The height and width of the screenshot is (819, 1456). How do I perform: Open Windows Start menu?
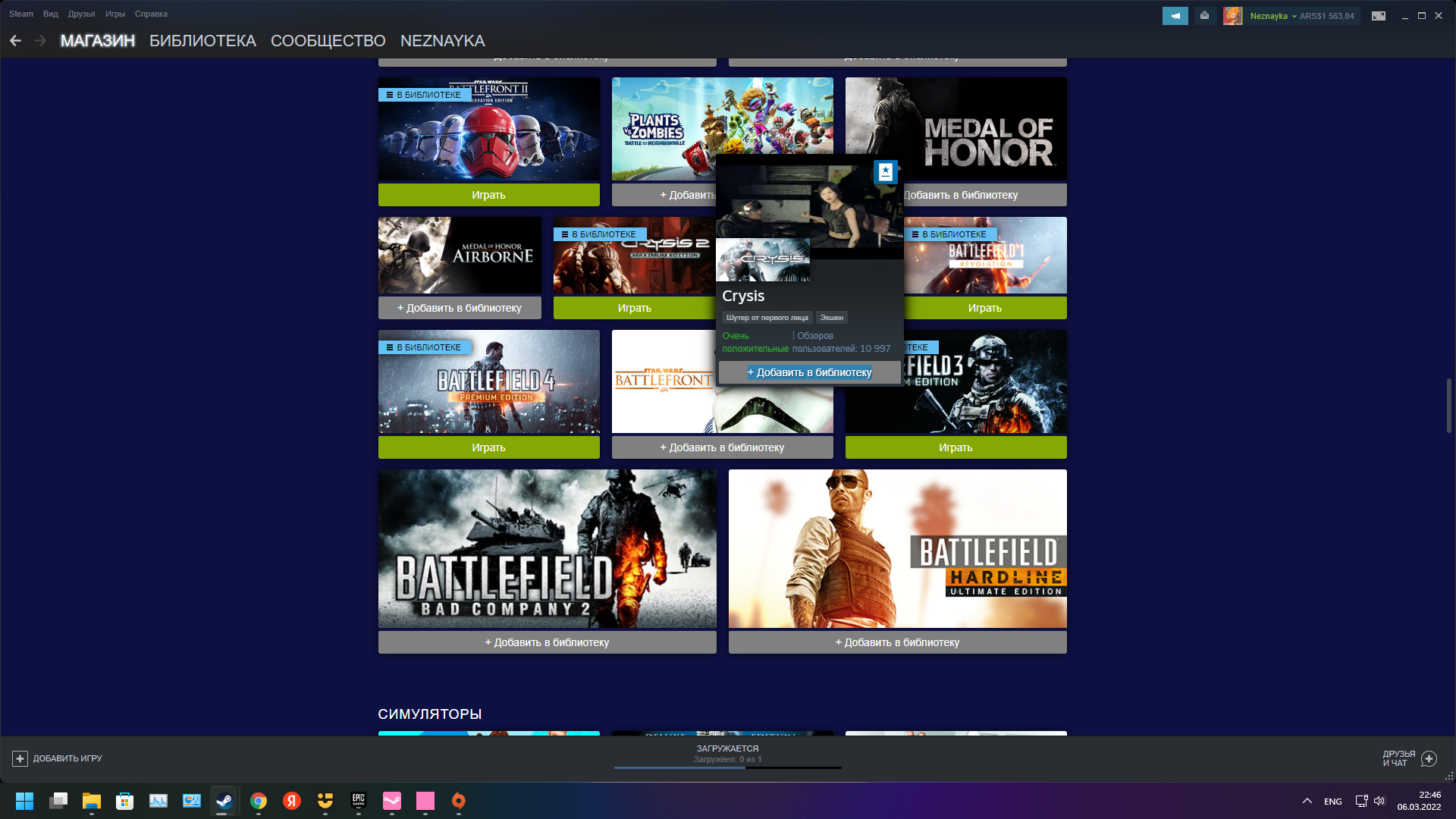[x=25, y=801]
